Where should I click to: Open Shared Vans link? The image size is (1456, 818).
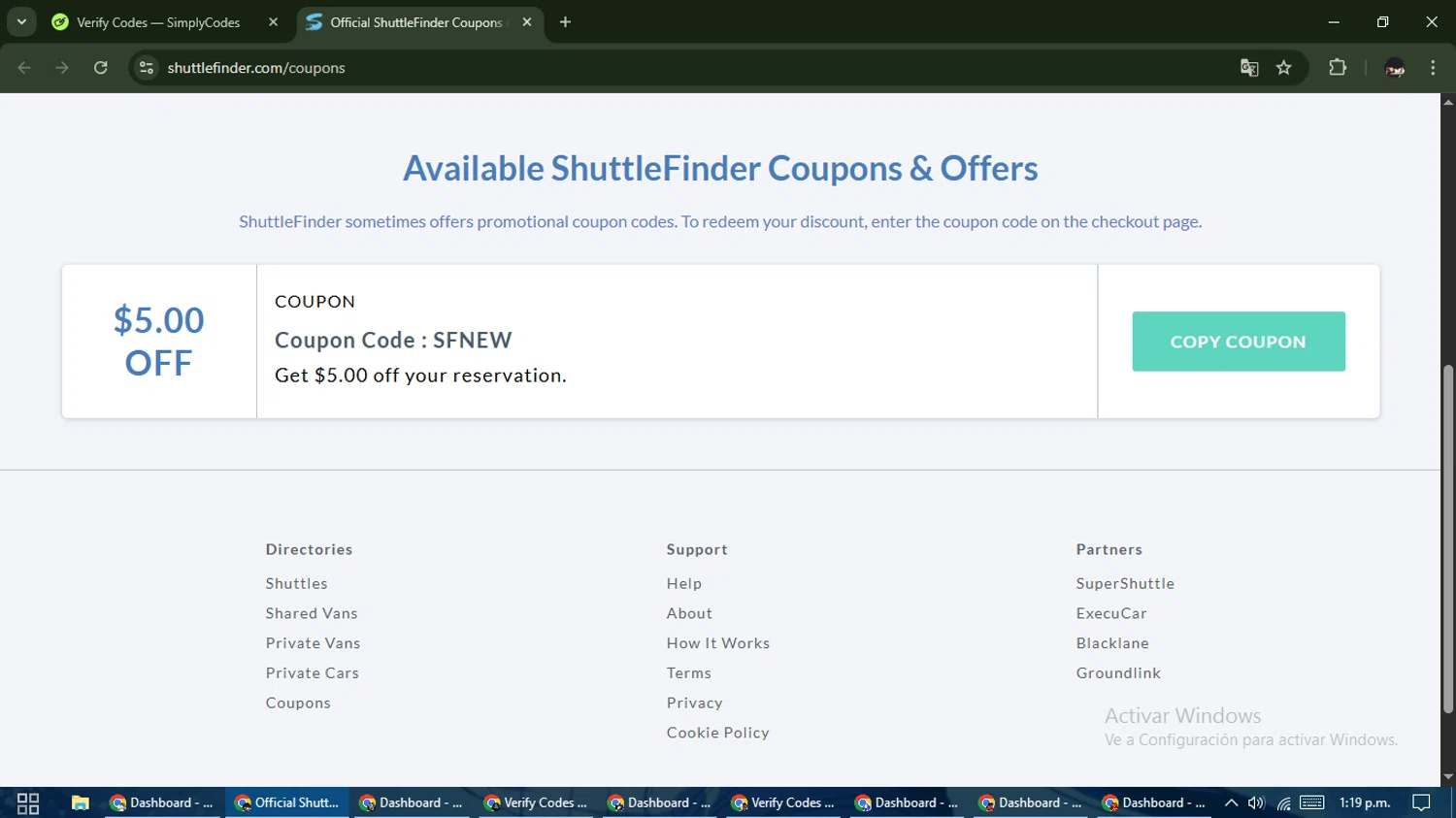pyautogui.click(x=312, y=613)
